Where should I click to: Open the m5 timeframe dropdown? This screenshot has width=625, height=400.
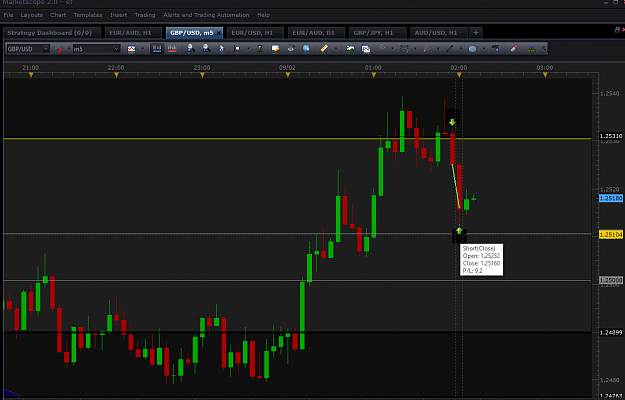(x=116, y=49)
